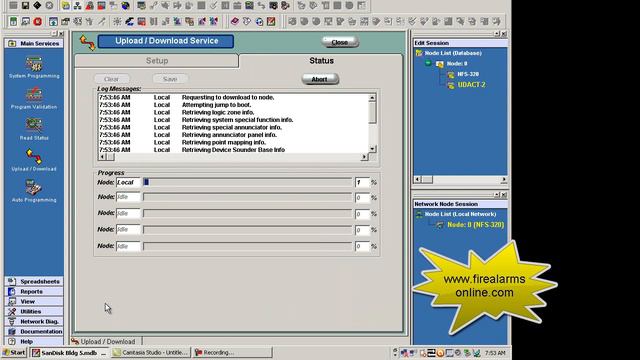
Task: Click the percent field showing 1
Action: pyautogui.click(x=362, y=182)
